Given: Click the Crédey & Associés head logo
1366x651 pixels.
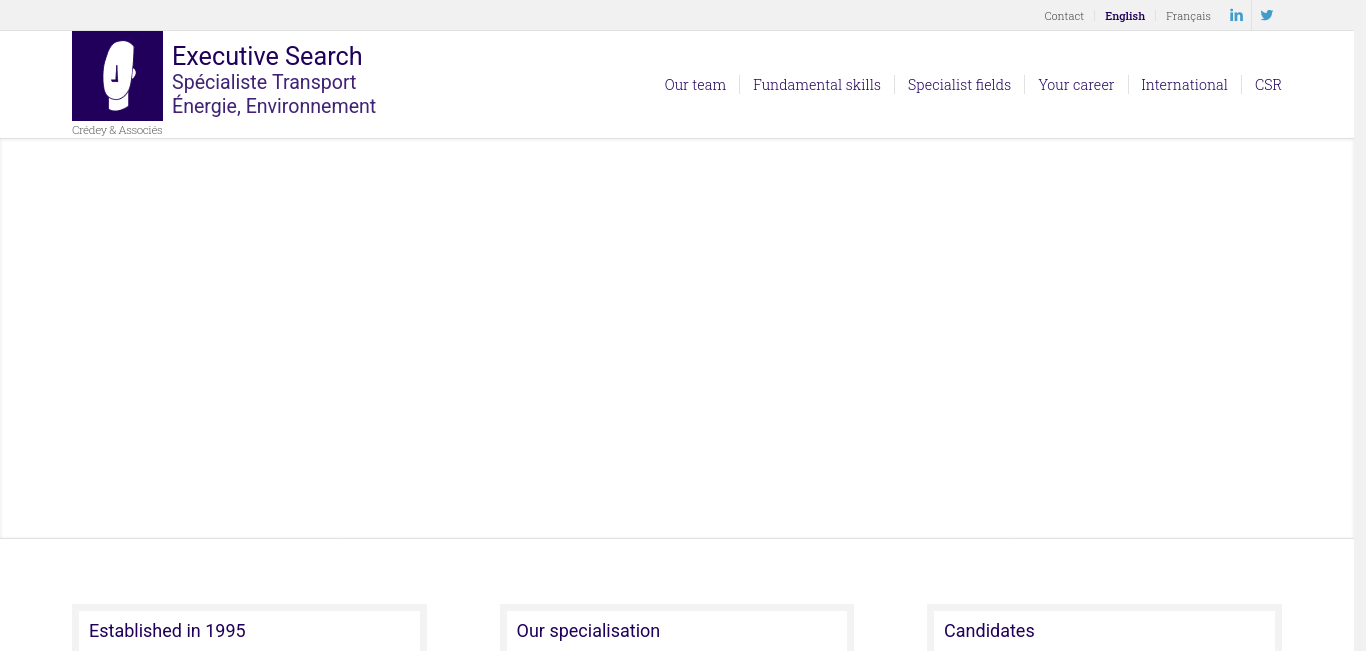Looking at the screenshot, I should (x=117, y=76).
